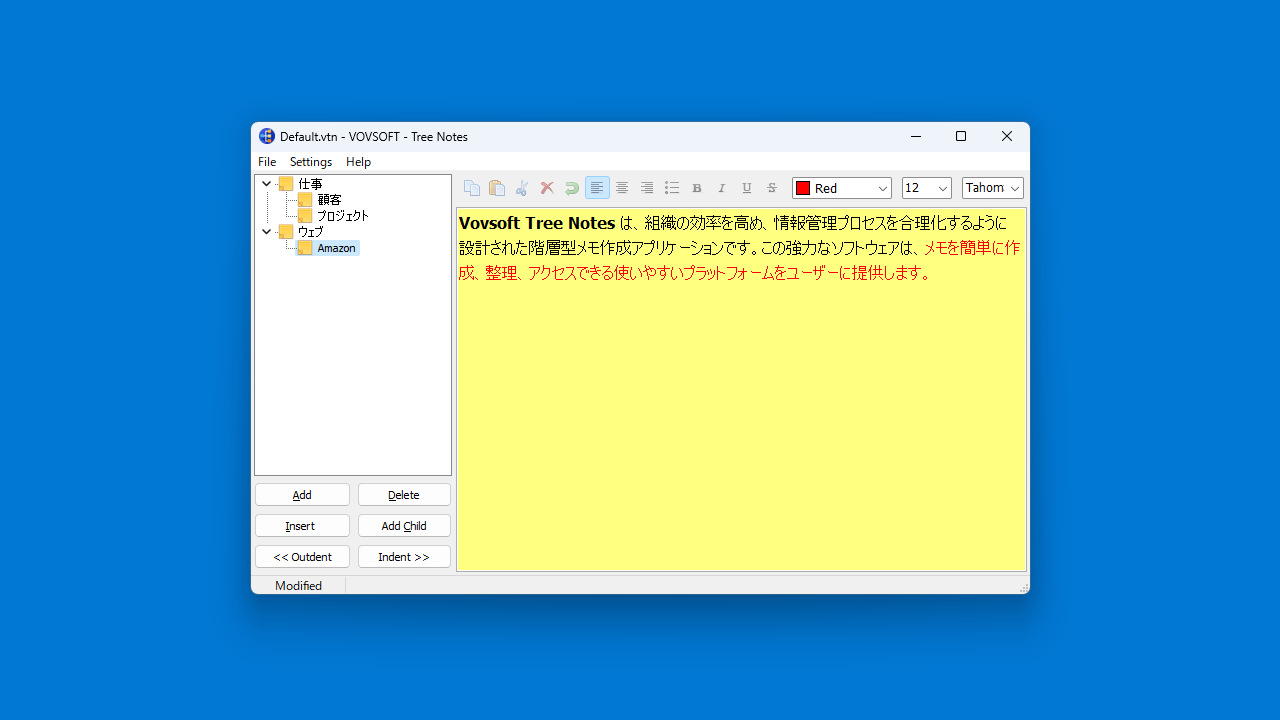Click the 仕事 folder icon
1280x720 pixels.
[286, 184]
